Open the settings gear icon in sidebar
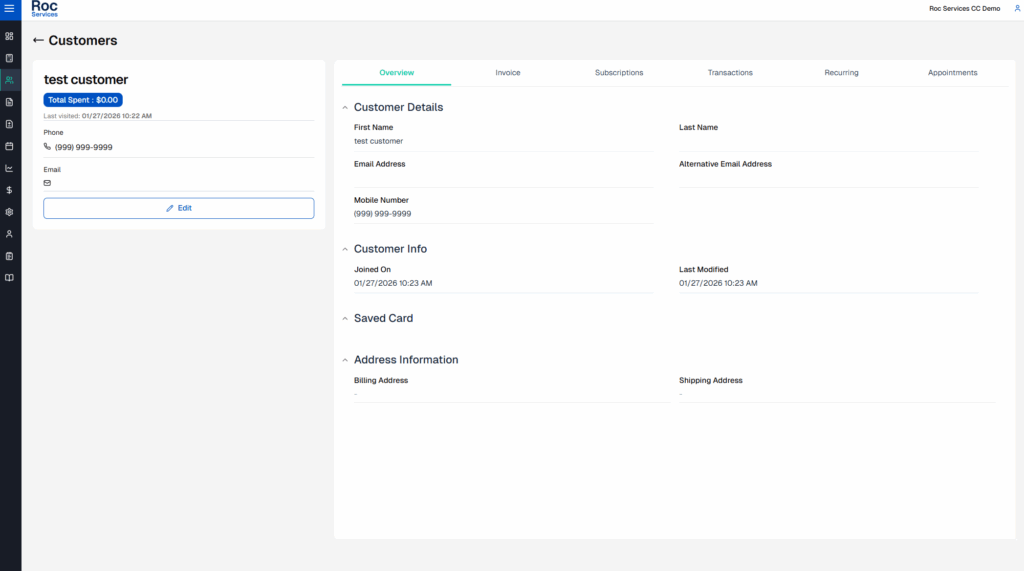The height and width of the screenshot is (571, 1024). [10, 212]
